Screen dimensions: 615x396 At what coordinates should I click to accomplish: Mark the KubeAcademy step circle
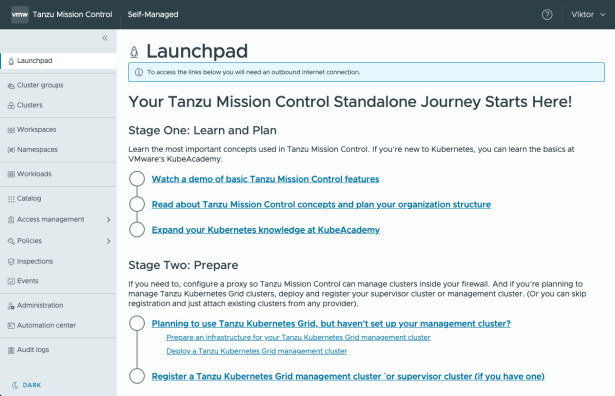(137, 229)
